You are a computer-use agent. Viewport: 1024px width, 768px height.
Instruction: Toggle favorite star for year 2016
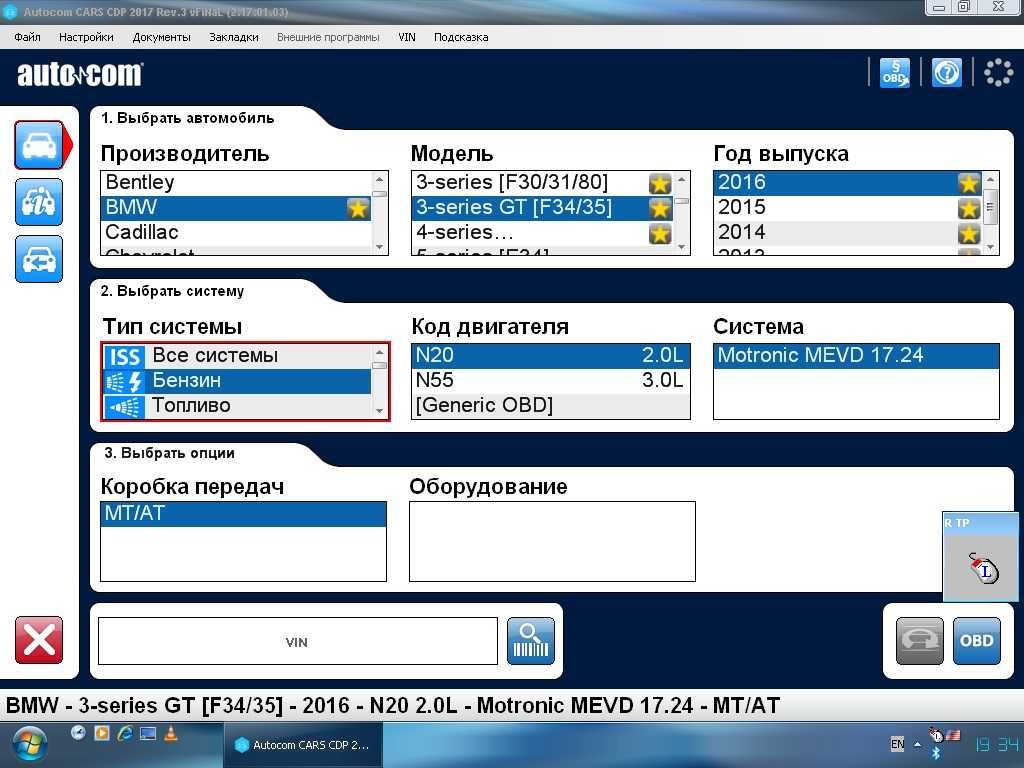(969, 184)
